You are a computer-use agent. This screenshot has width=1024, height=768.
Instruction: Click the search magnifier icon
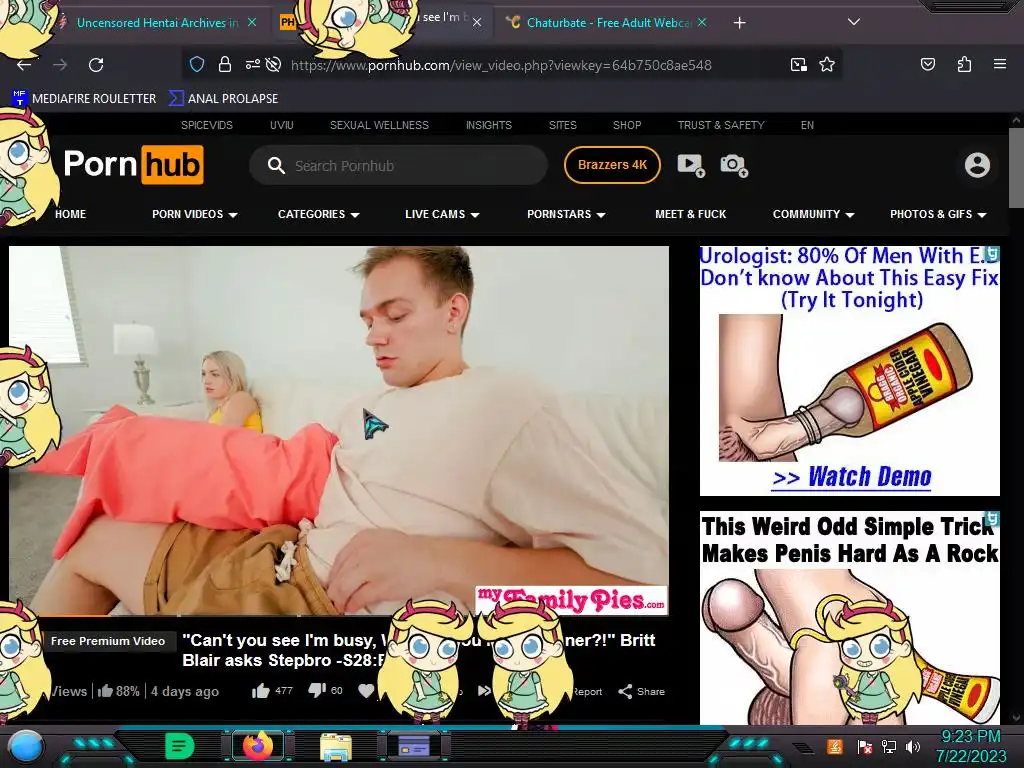(x=276, y=166)
